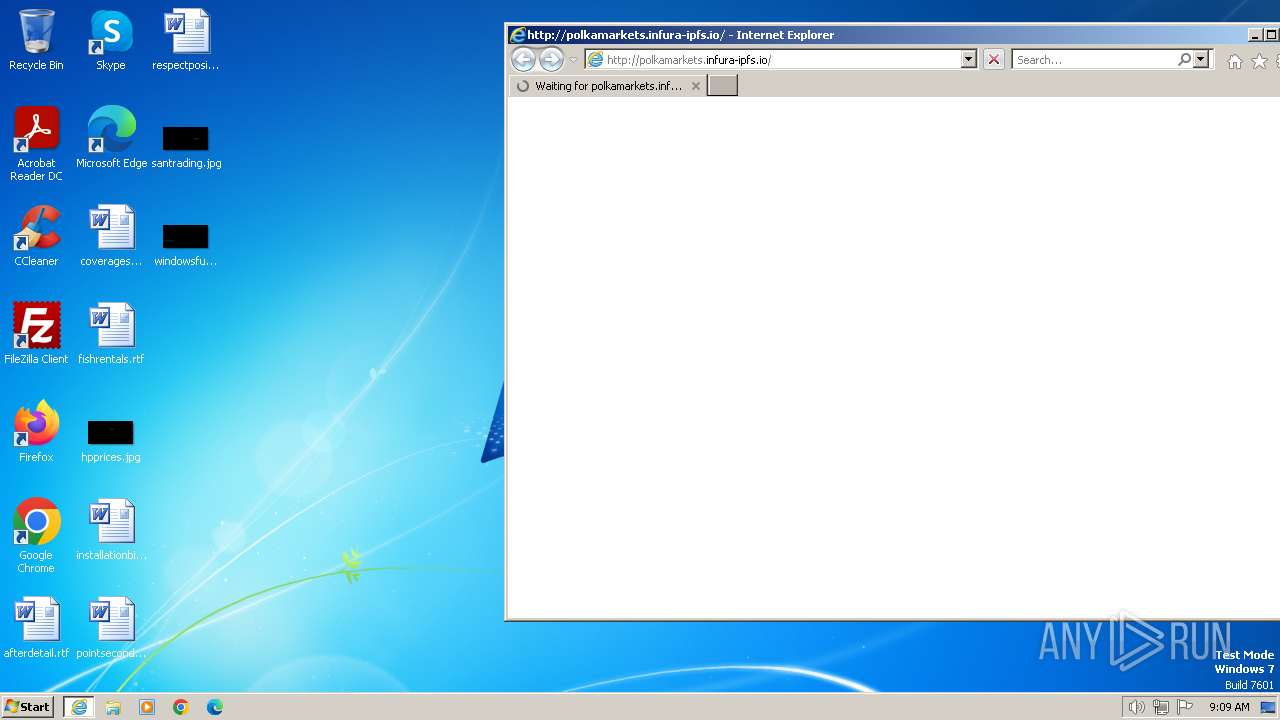Launch FileZilla Client shortcut

pos(36,334)
